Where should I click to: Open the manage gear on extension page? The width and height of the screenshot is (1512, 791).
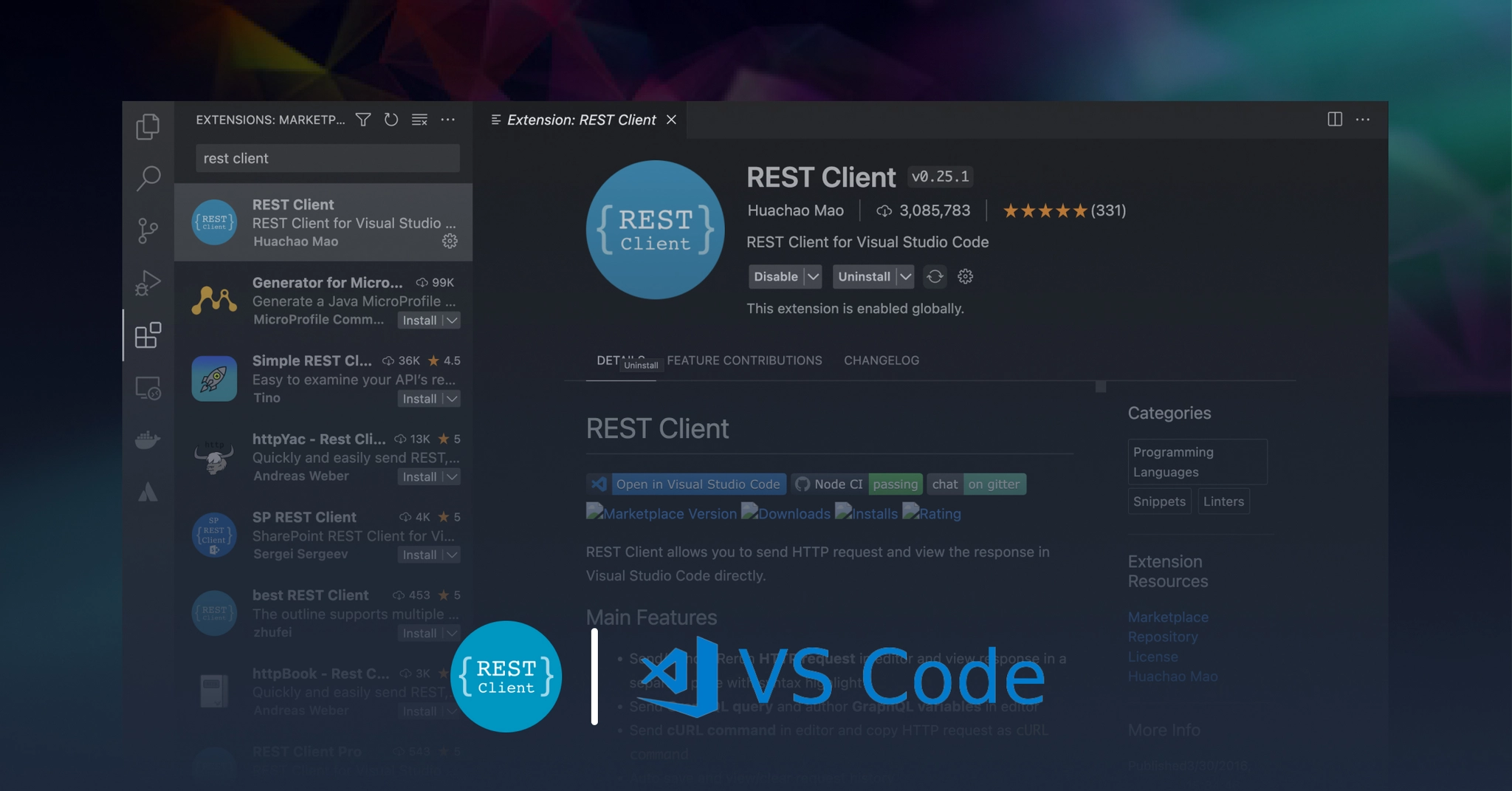[x=965, y=276]
